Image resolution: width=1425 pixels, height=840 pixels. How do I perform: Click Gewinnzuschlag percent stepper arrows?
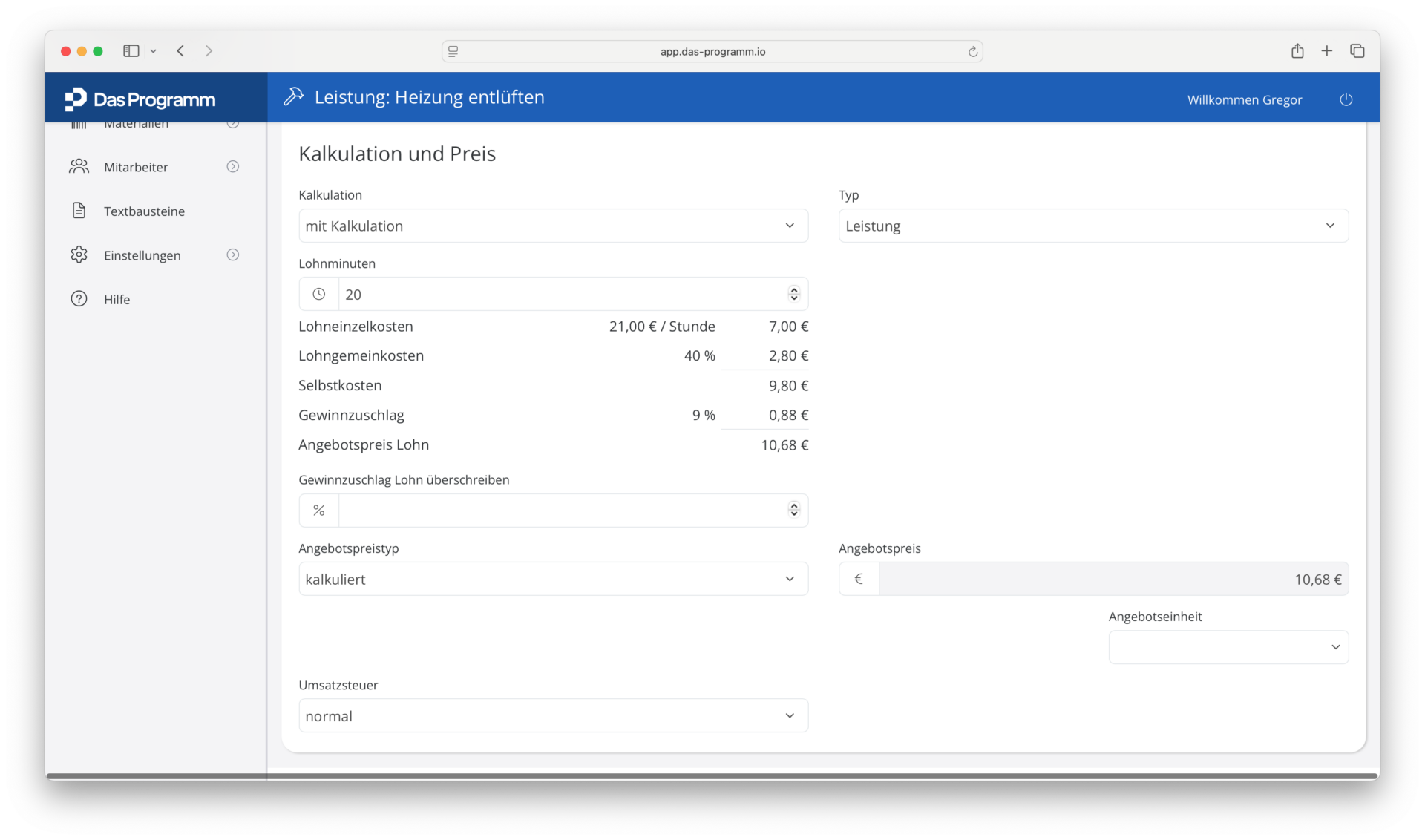[793, 510]
